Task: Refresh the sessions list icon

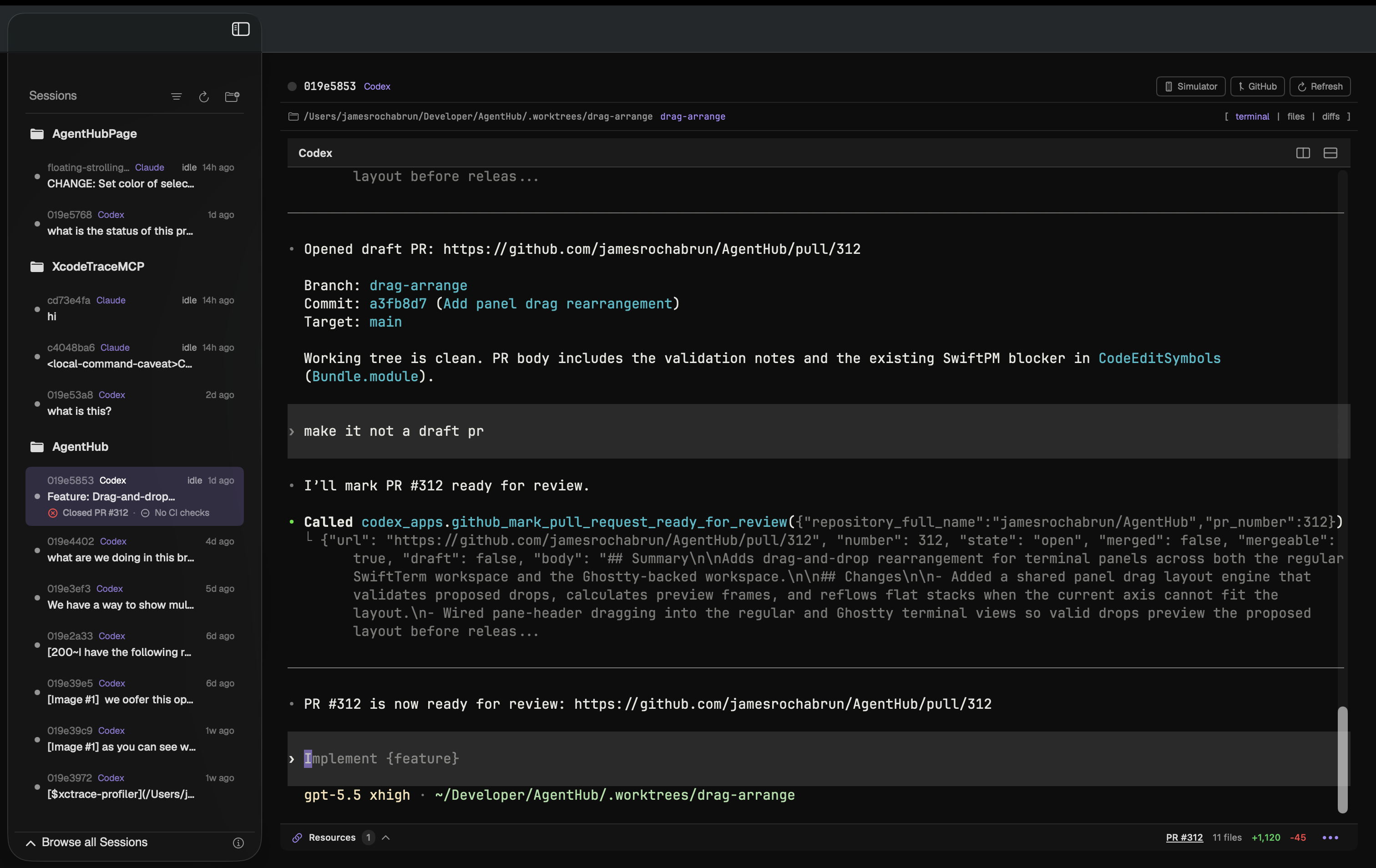Action: coord(204,96)
